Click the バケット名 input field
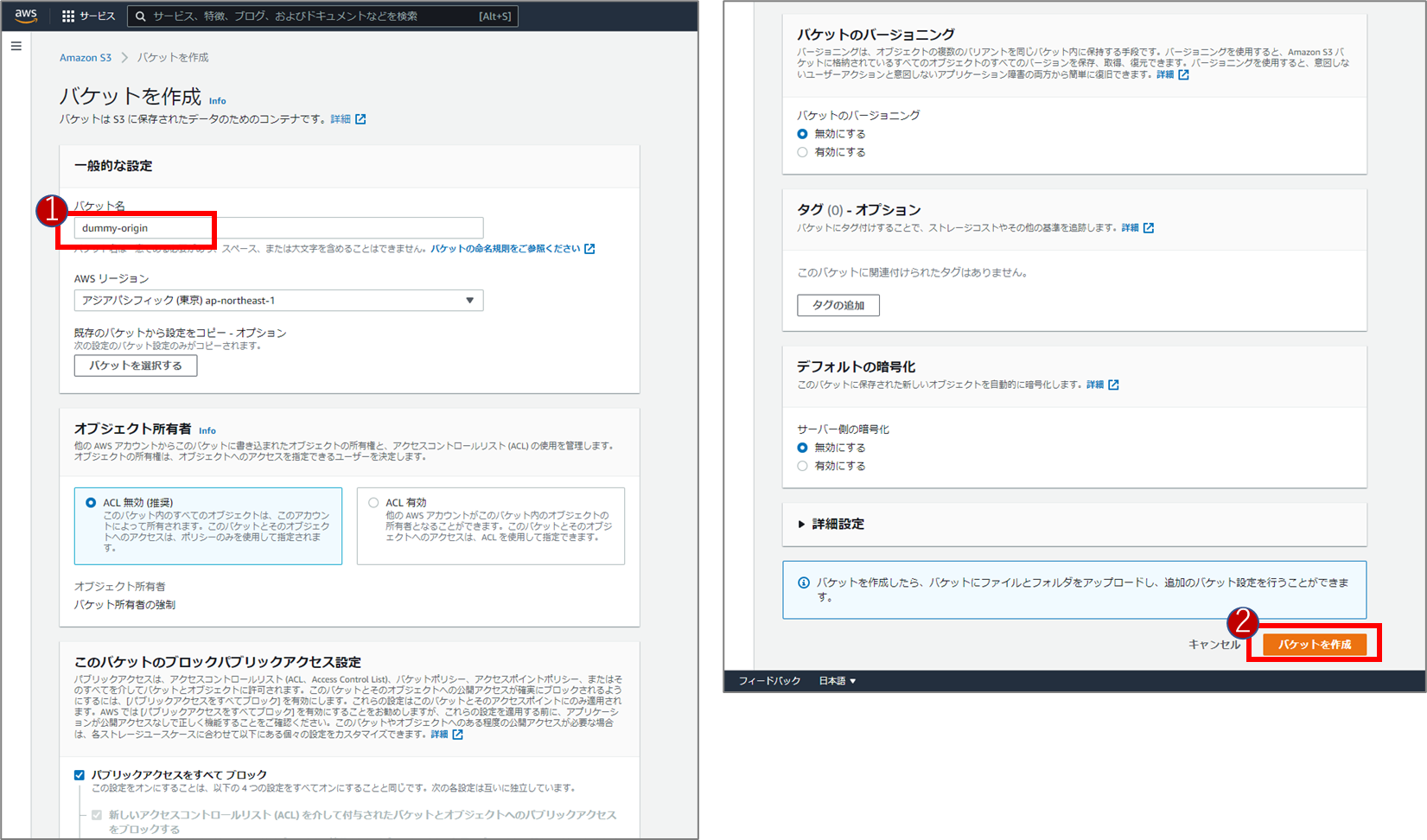This screenshot has height=840, width=1427. pyautogui.click(x=278, y=228)
